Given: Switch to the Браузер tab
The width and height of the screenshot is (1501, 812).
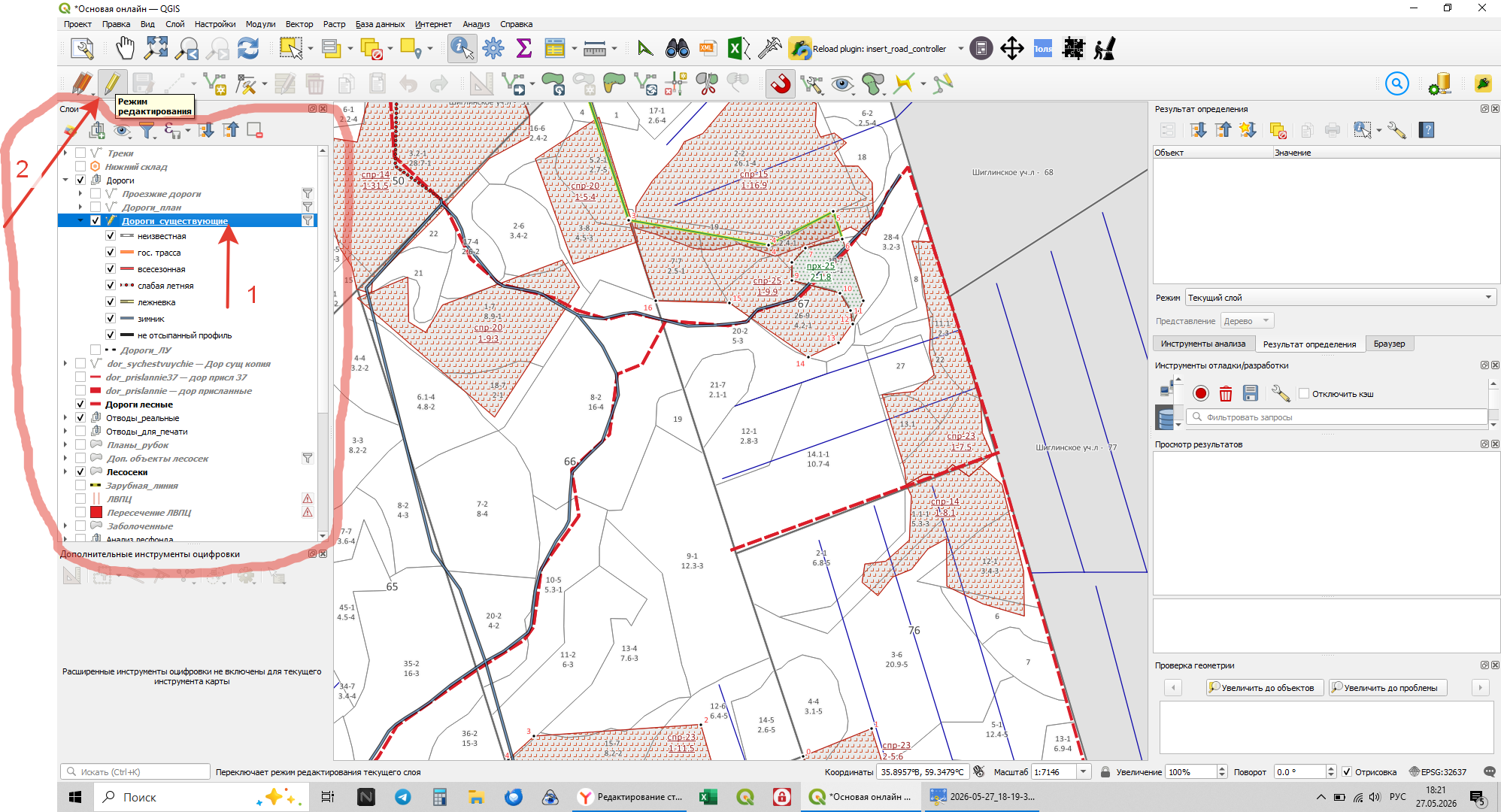Looking at the screenshot, I should (1389, 344).
